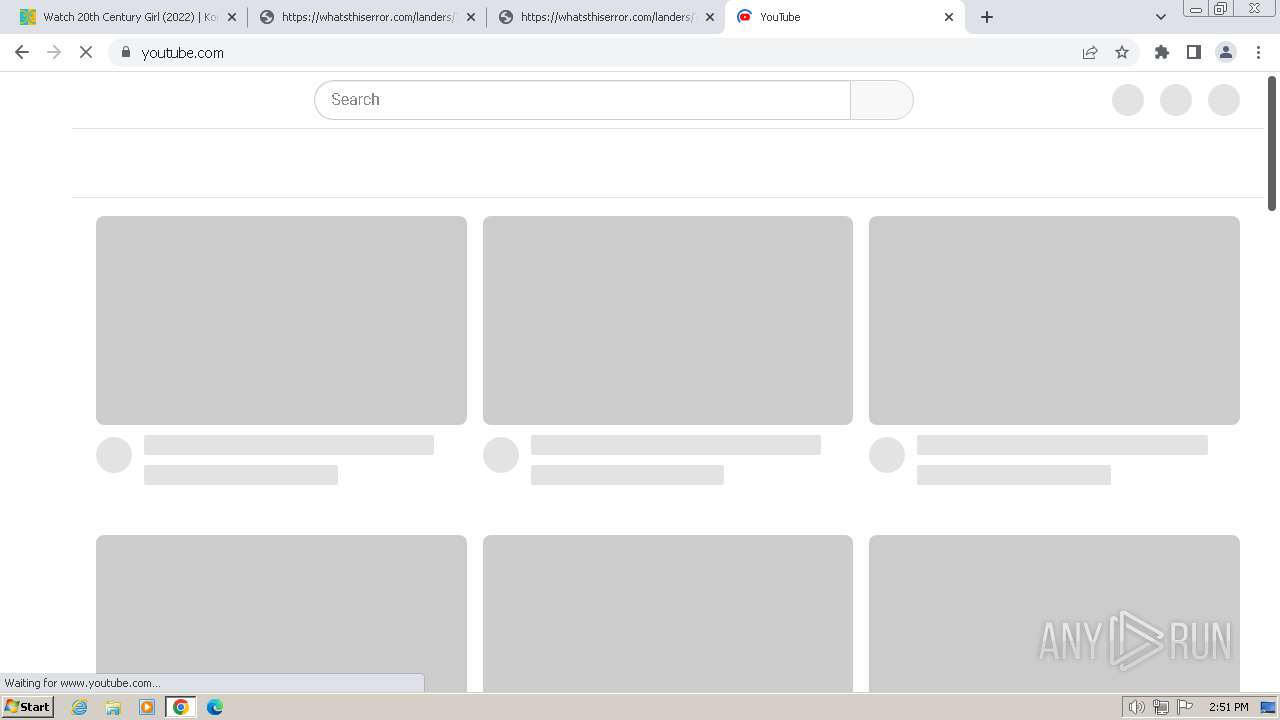
Task: Click the 2:51 PM clock
Action: pyautogui.click(x=1228, y=707)
